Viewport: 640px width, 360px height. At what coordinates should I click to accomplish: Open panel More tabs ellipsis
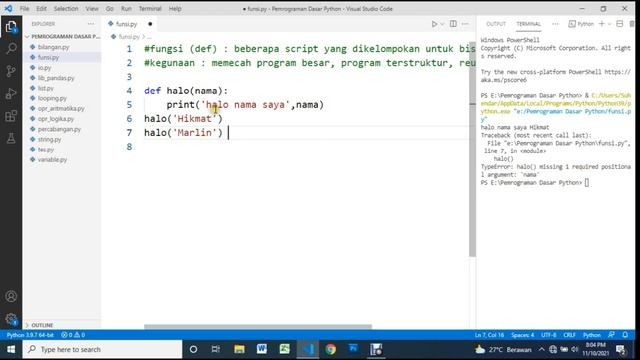pyautogui.click(x=555, y=24)
